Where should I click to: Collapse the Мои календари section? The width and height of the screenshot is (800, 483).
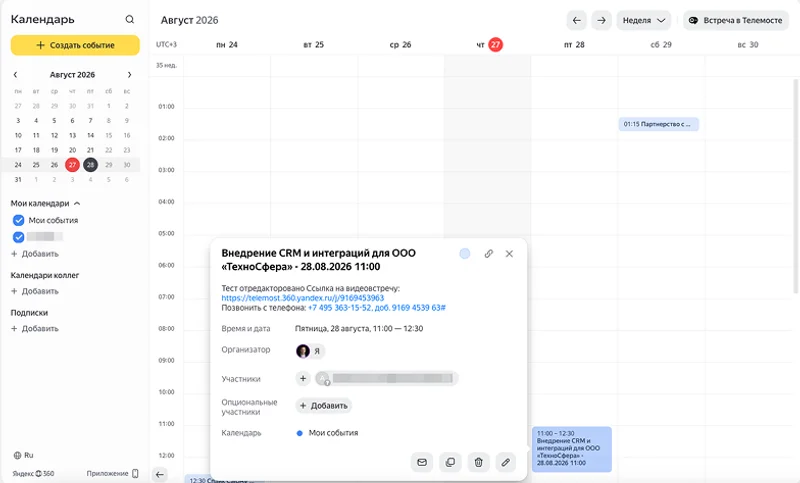(77, 204)
